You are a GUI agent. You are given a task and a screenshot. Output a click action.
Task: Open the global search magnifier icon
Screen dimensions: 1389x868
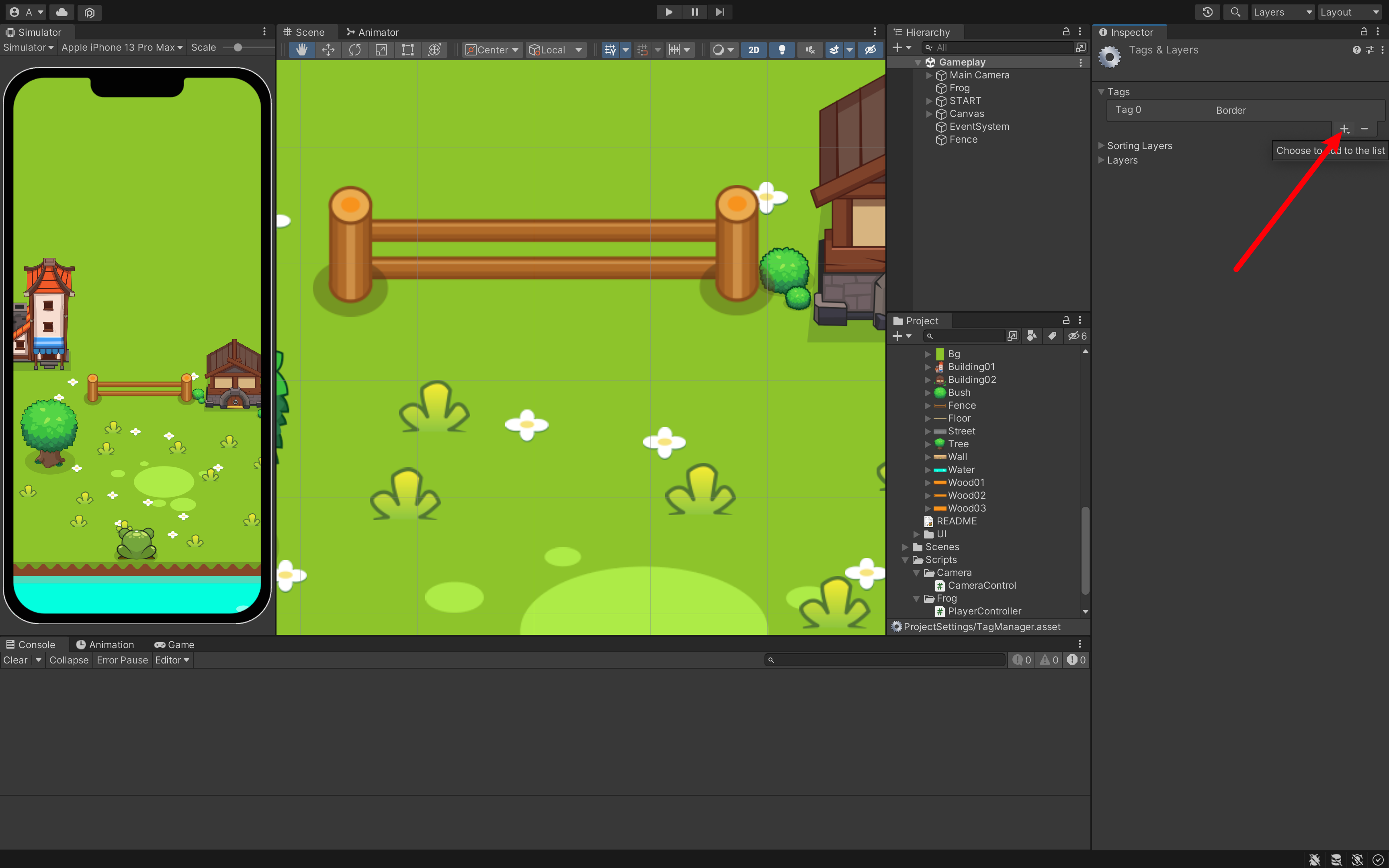[x=1235, y=12]
